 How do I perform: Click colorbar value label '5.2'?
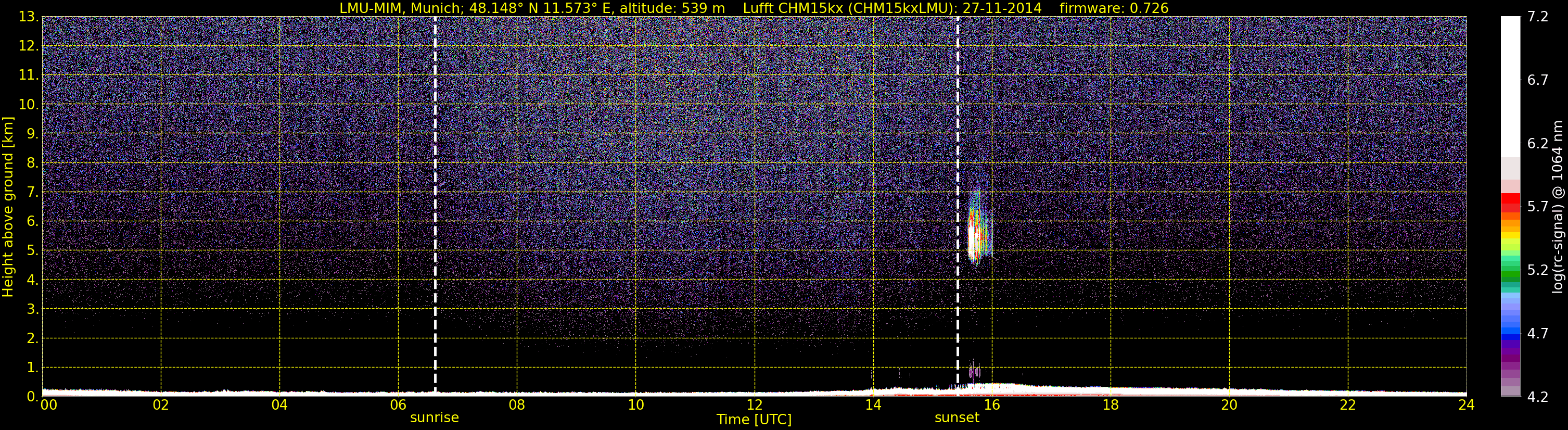[x=1538, y=270]
